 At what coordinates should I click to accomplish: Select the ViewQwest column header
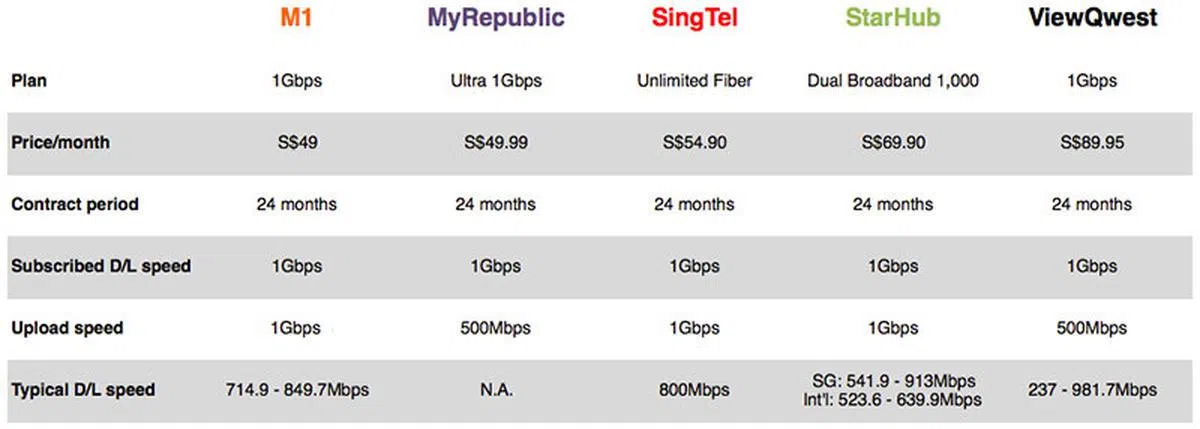(x=1092, y=18)
